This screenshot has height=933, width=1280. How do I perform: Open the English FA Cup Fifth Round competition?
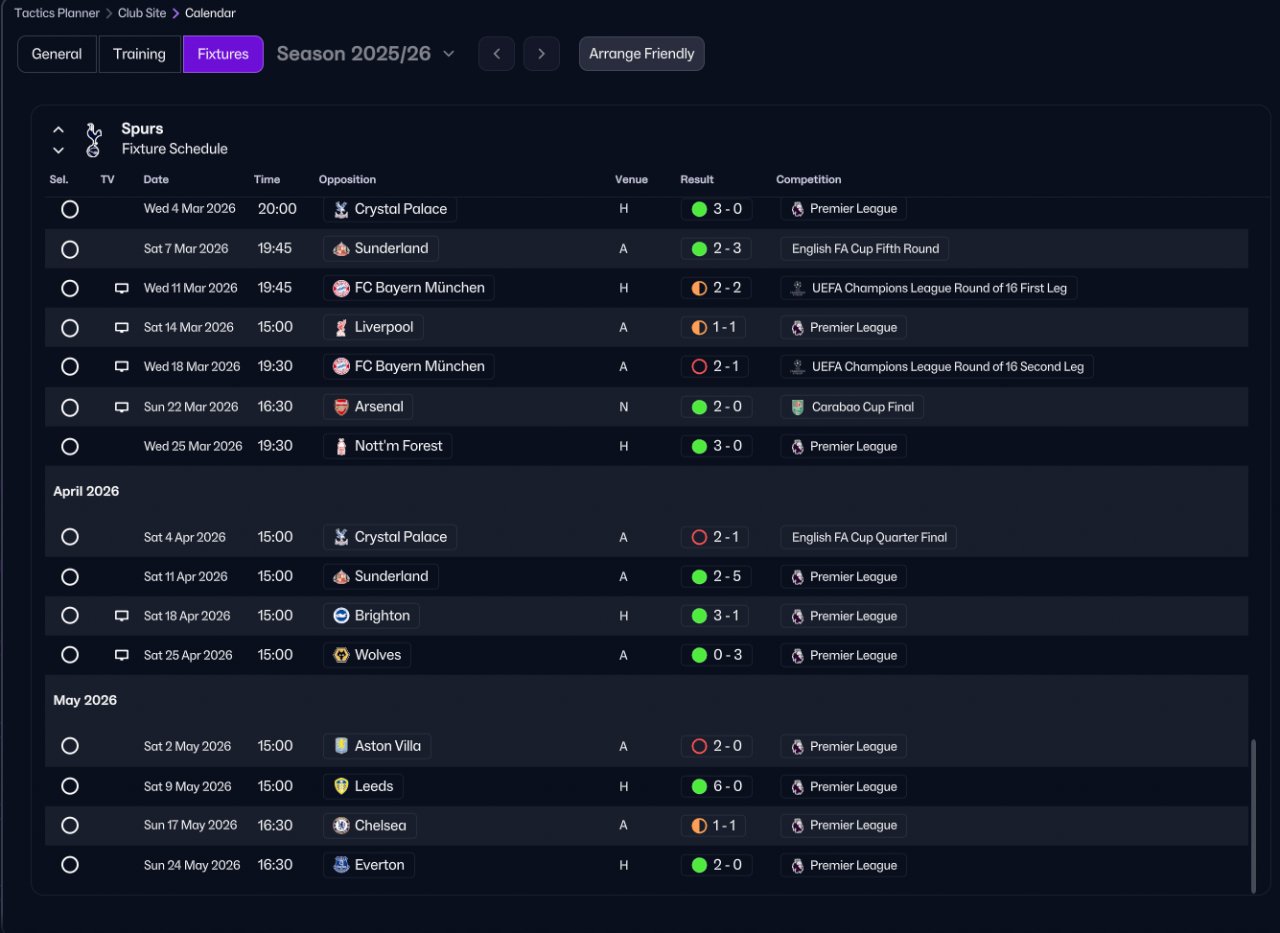(x=865, y=249)
